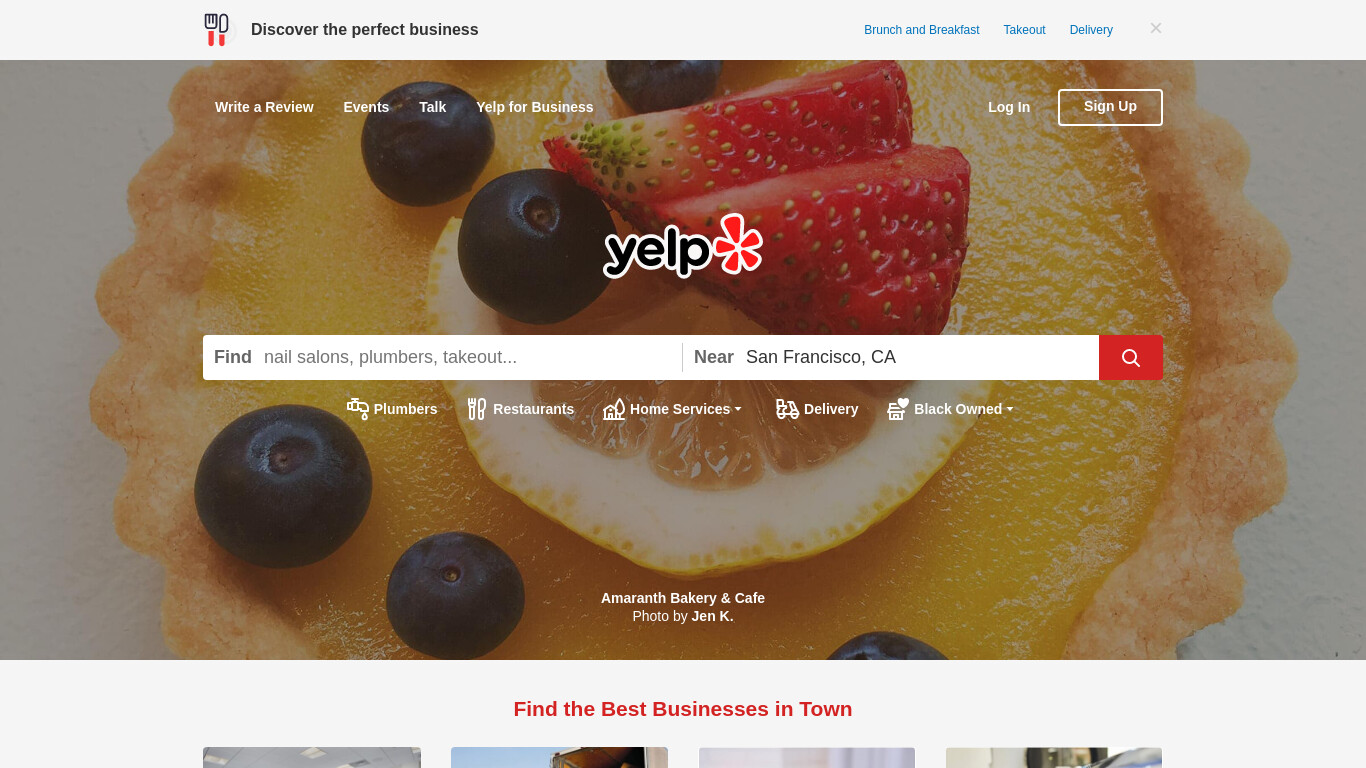Open the Events menu item
Viewport: 1366px width, 768px height.
point(366,107)
